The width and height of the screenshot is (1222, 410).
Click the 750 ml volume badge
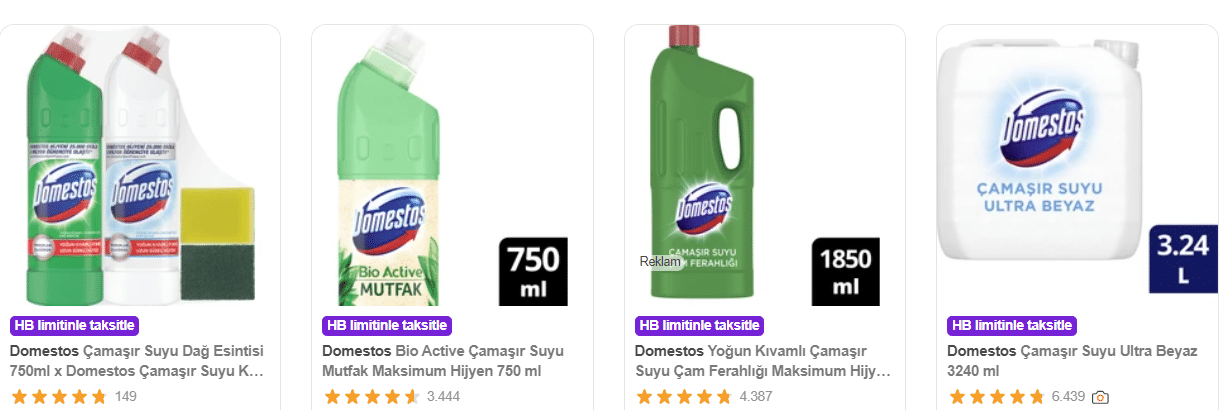coord(532,272)
